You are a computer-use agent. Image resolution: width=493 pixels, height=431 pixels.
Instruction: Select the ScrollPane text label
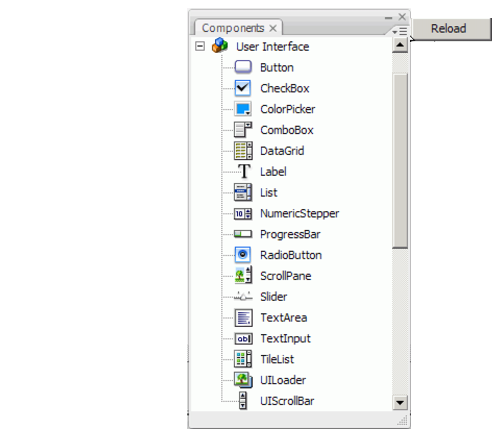click(x=286, y=276)
